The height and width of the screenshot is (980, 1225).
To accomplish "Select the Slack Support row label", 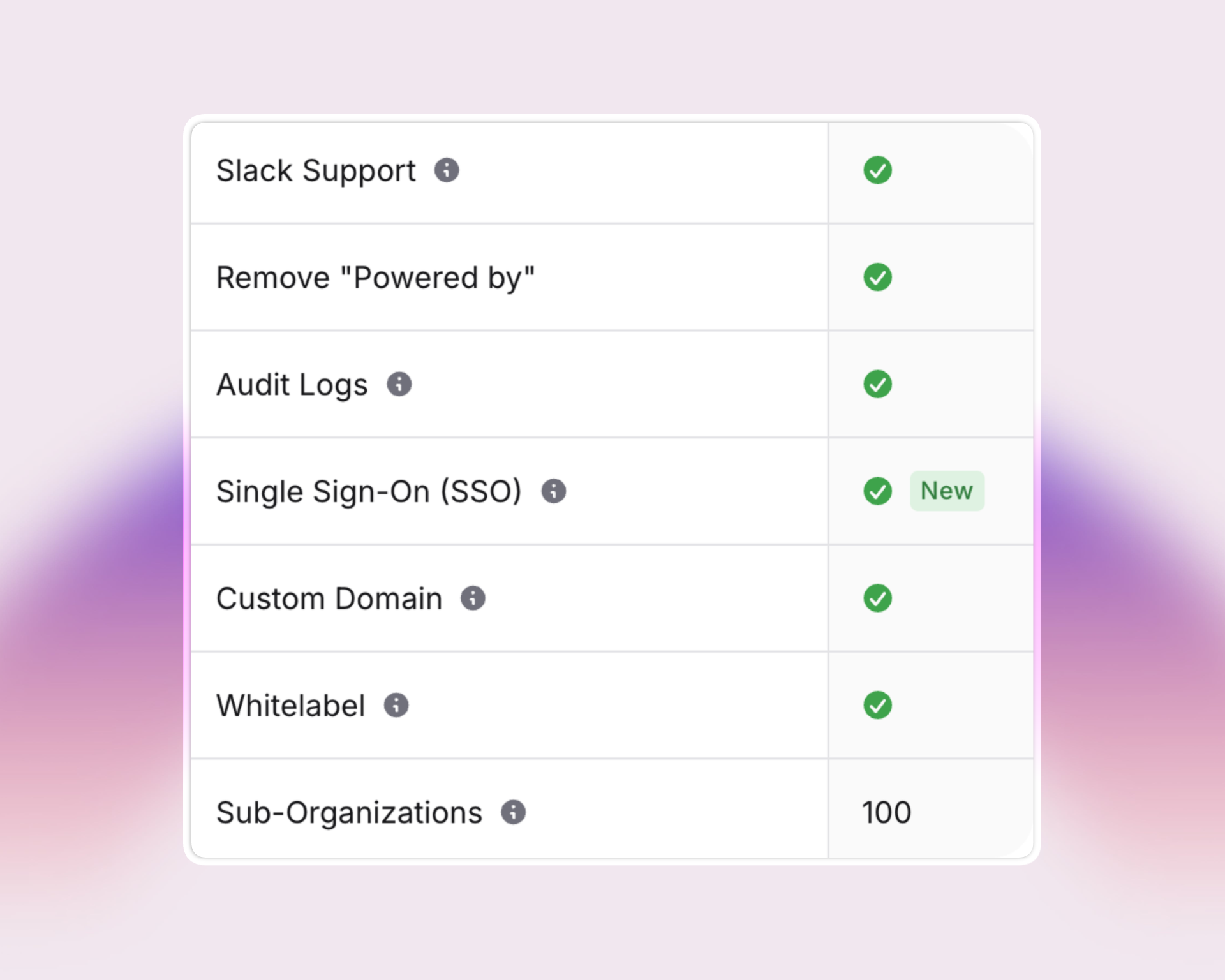I will click(315, 170).
